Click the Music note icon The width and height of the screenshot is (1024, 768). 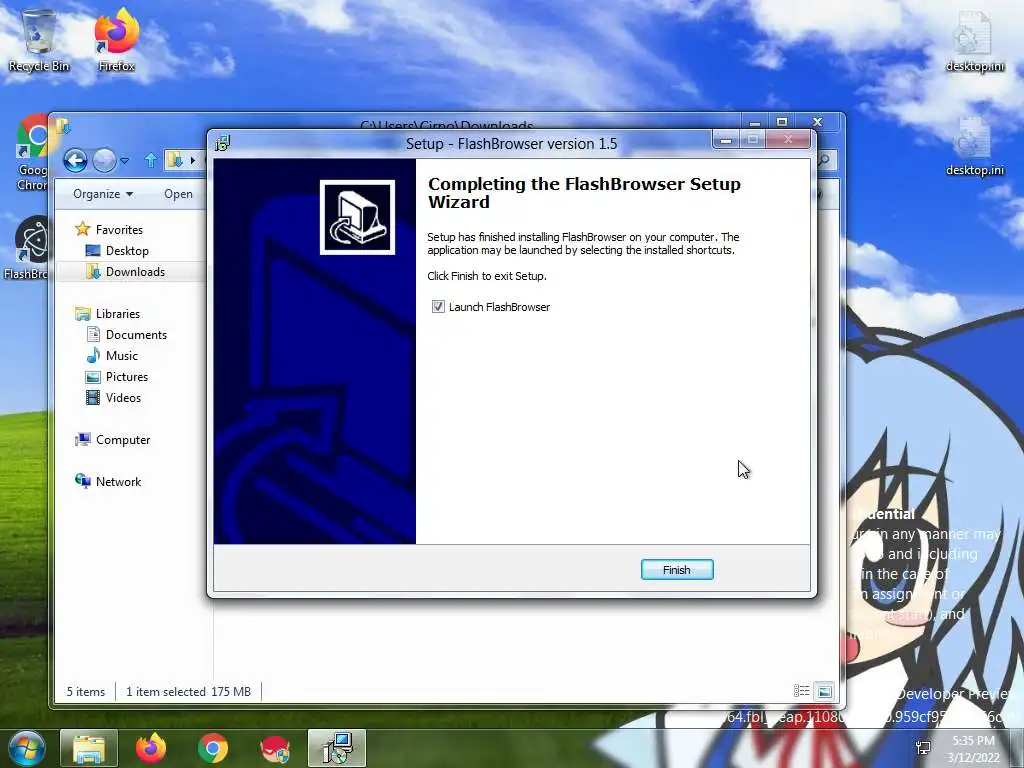pyautogui.click(x=93, y=355)
